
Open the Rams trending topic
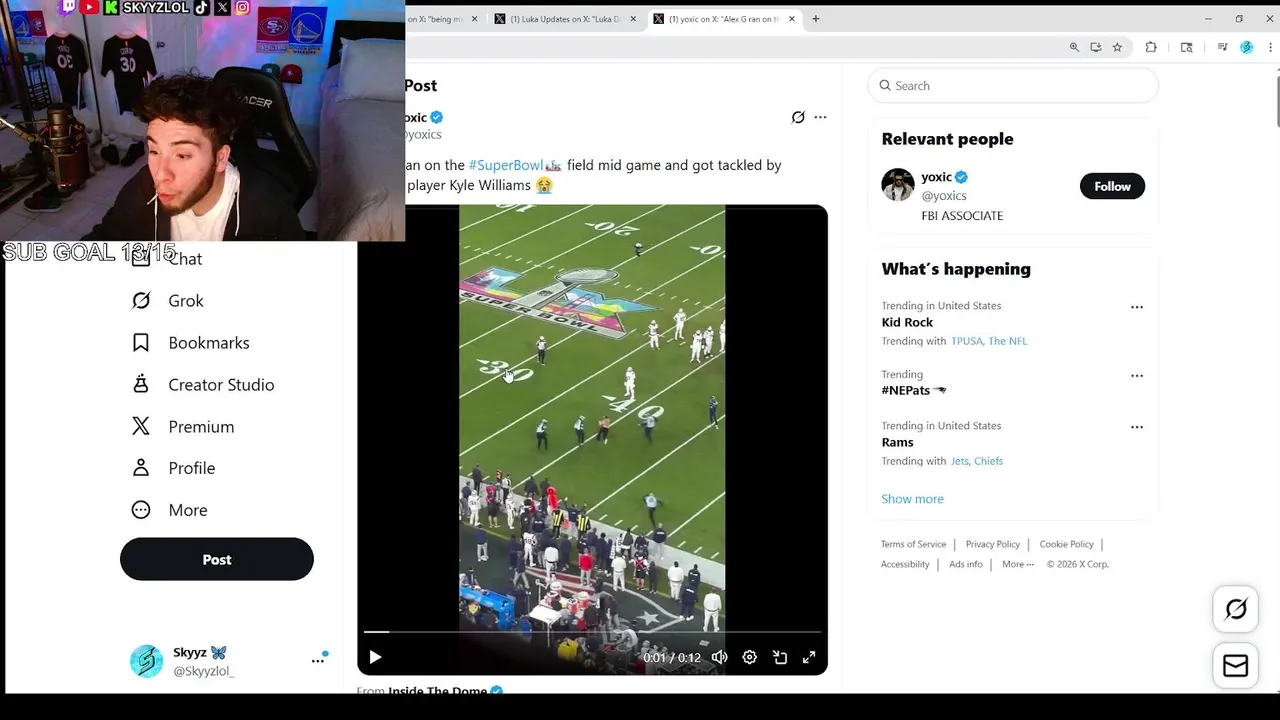click(x=897, y=442)
